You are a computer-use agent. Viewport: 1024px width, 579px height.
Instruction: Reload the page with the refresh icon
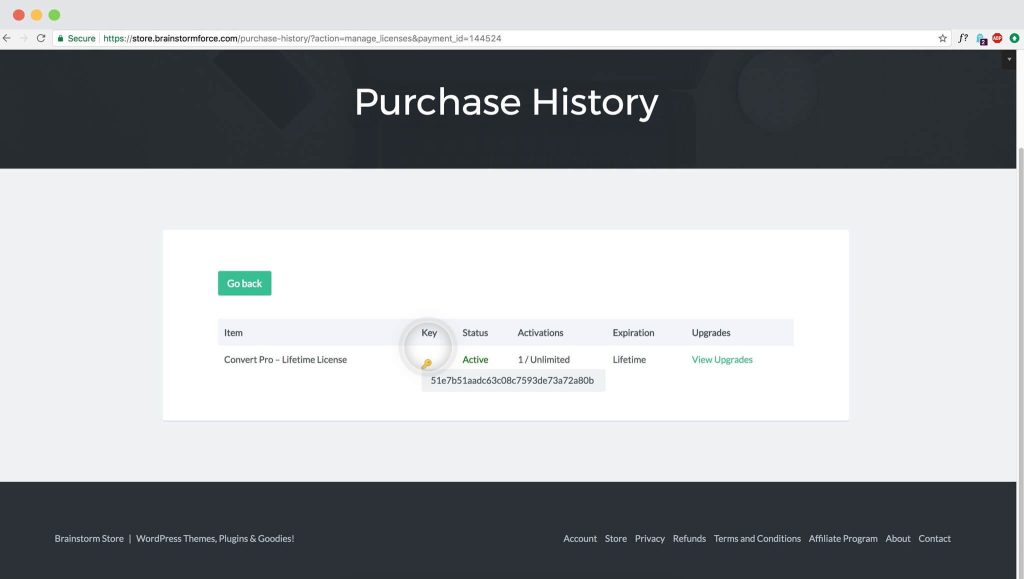coord(41,39)
